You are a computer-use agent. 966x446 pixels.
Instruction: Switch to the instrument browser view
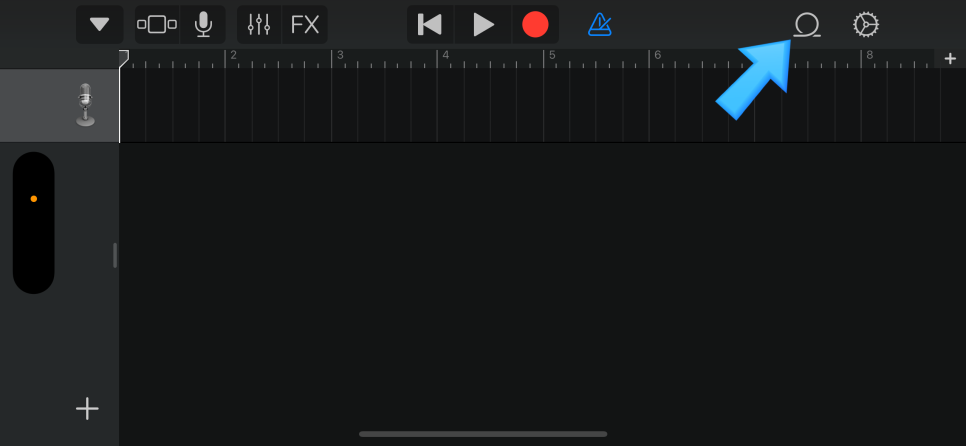[x=157, y=25]
